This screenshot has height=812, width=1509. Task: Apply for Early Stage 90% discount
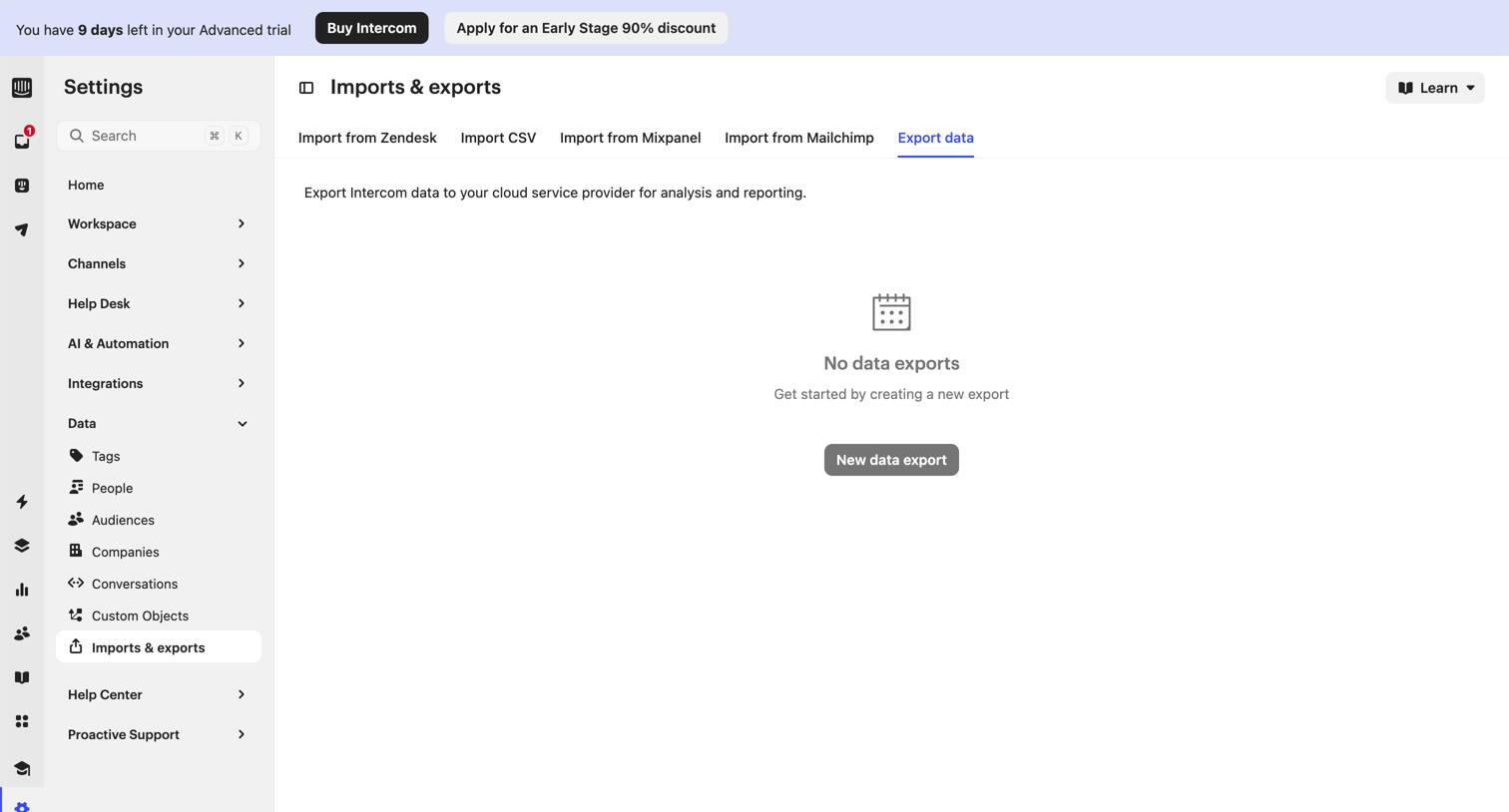(586, 28)
